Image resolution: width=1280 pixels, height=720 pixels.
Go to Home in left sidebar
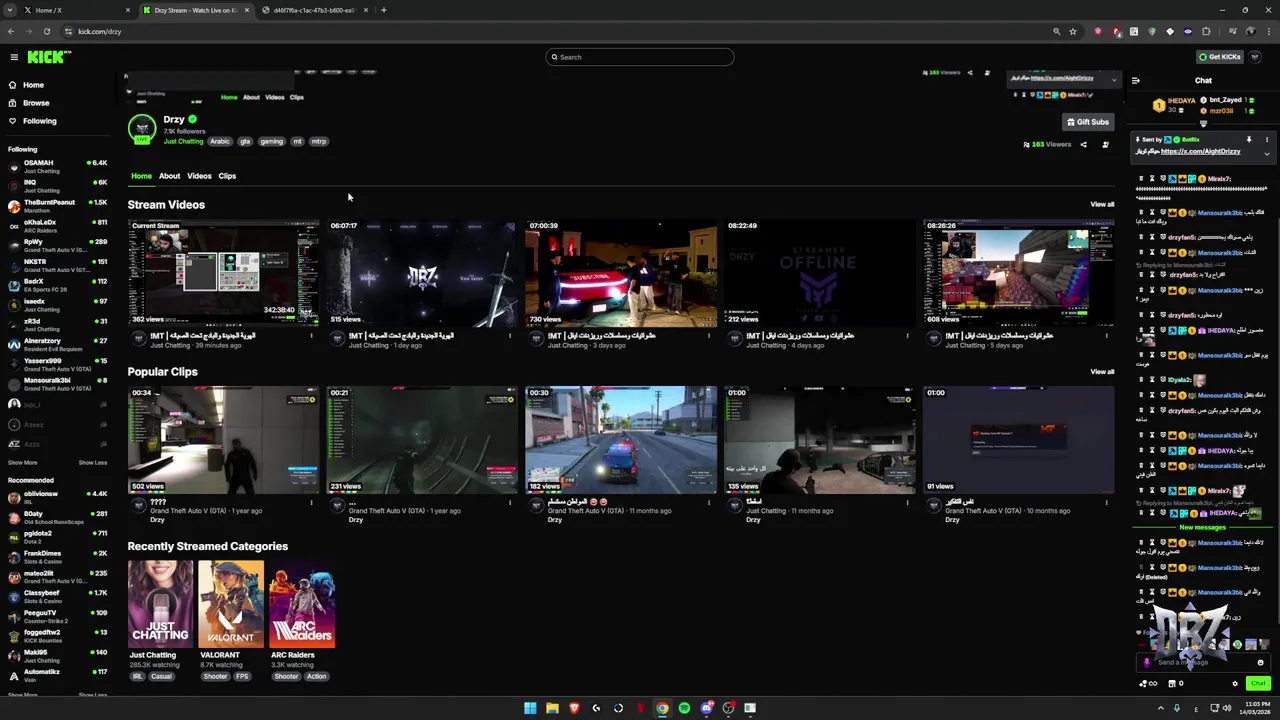[33, 85]
